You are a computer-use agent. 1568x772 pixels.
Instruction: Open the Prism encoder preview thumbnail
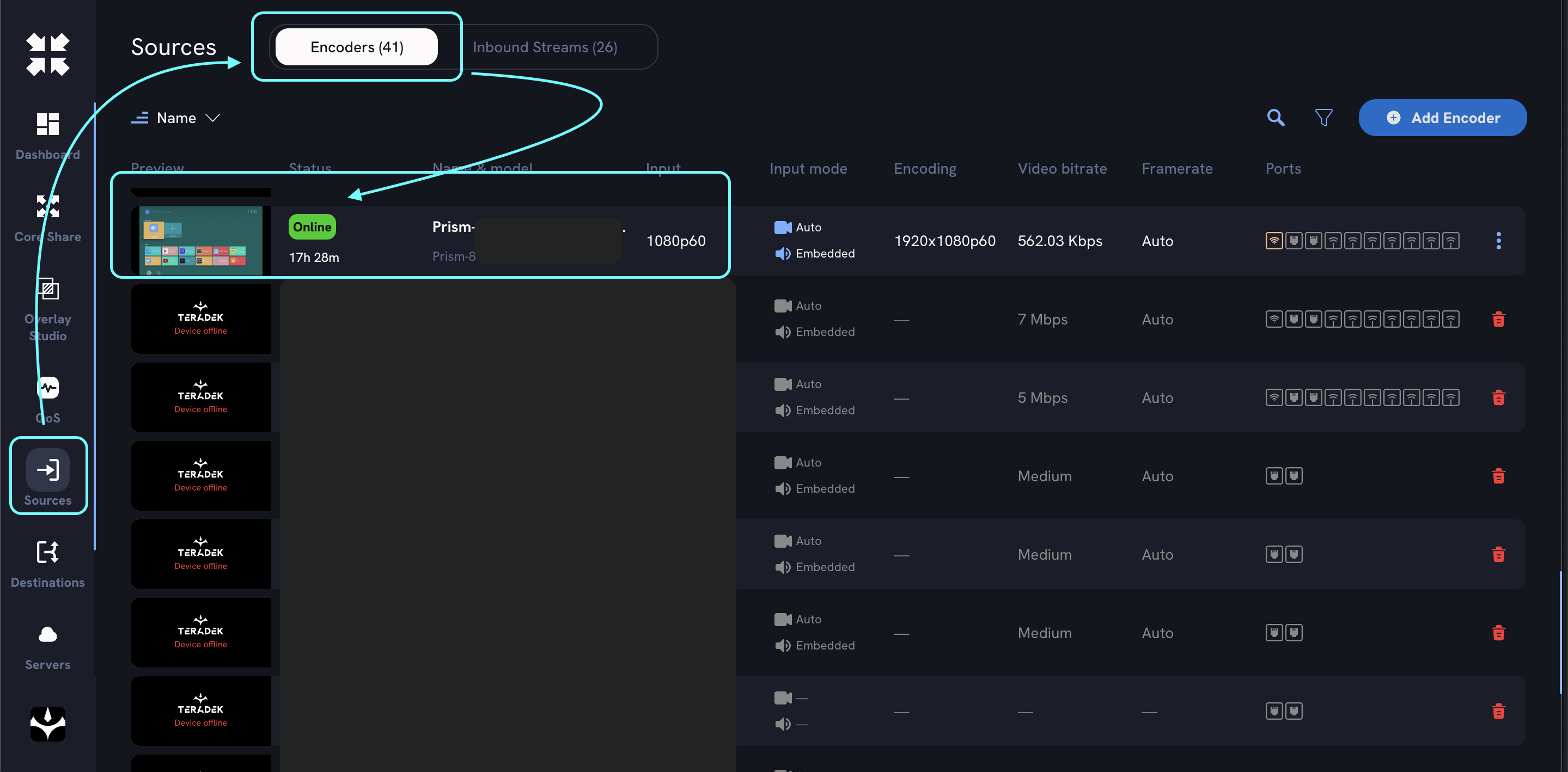coord(201,240)
